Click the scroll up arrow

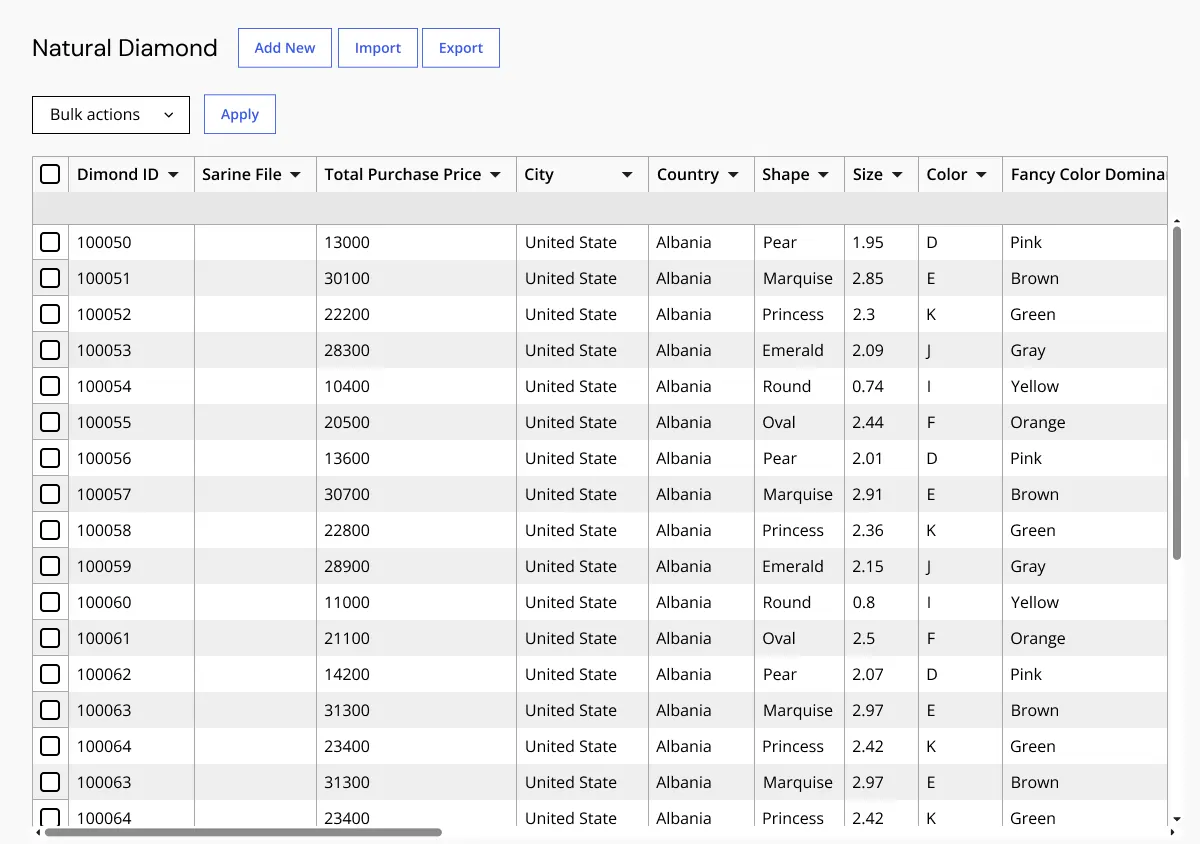pyautogui.click(x=1177, y=221)
